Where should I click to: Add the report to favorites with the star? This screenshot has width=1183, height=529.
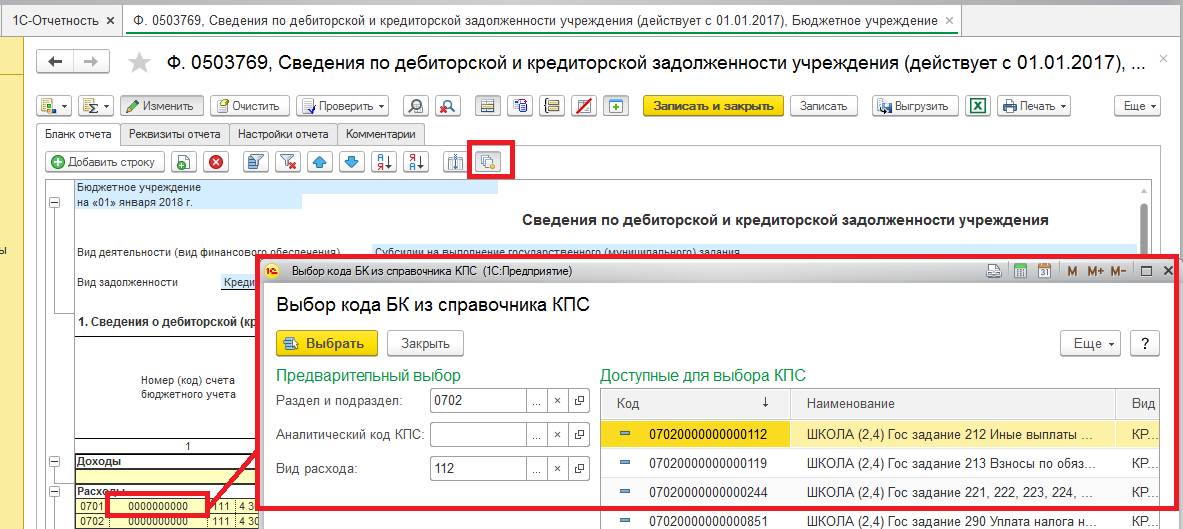point(140,63)
